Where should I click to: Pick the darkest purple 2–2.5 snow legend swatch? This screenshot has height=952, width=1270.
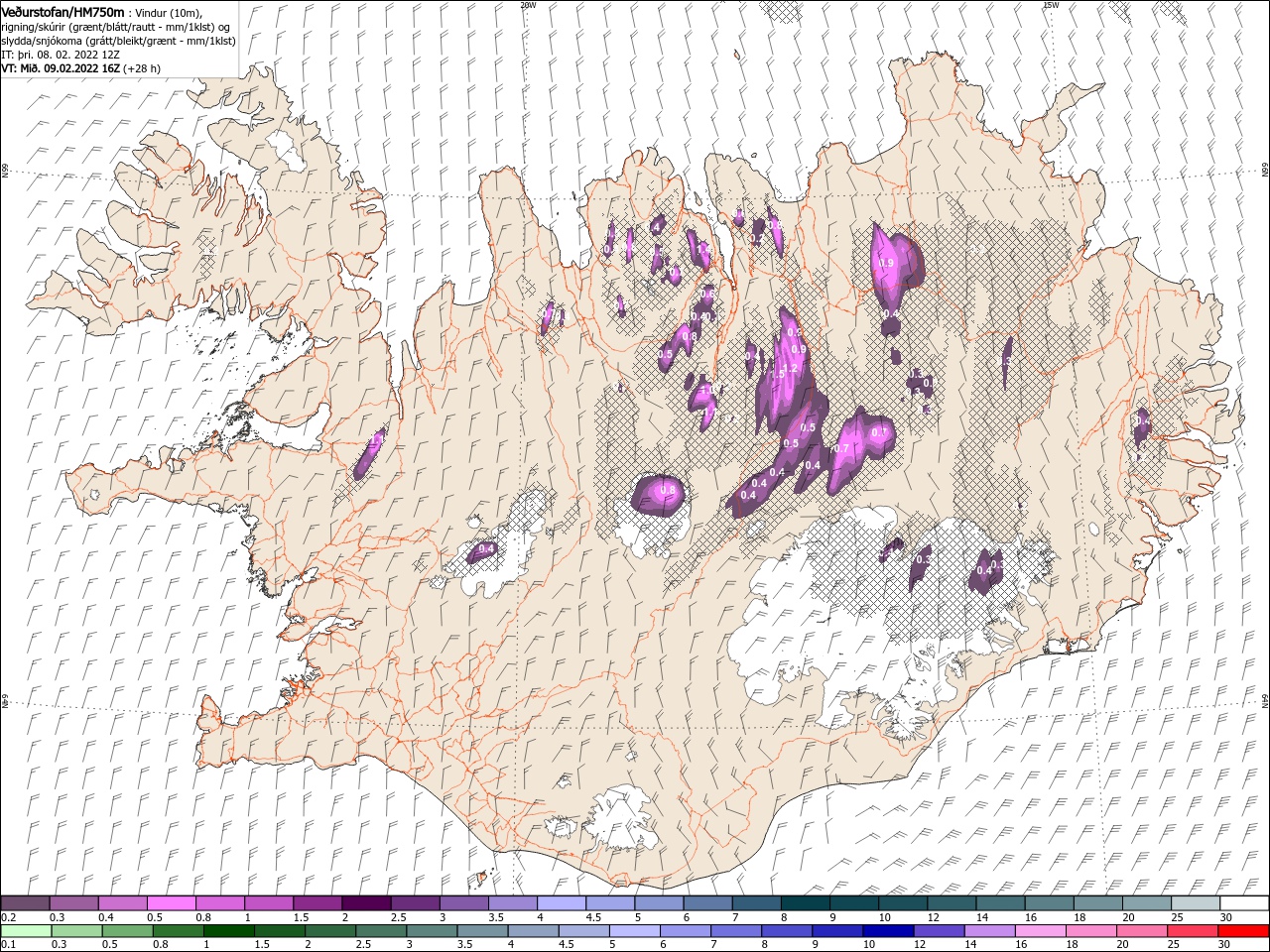[366, 902]
